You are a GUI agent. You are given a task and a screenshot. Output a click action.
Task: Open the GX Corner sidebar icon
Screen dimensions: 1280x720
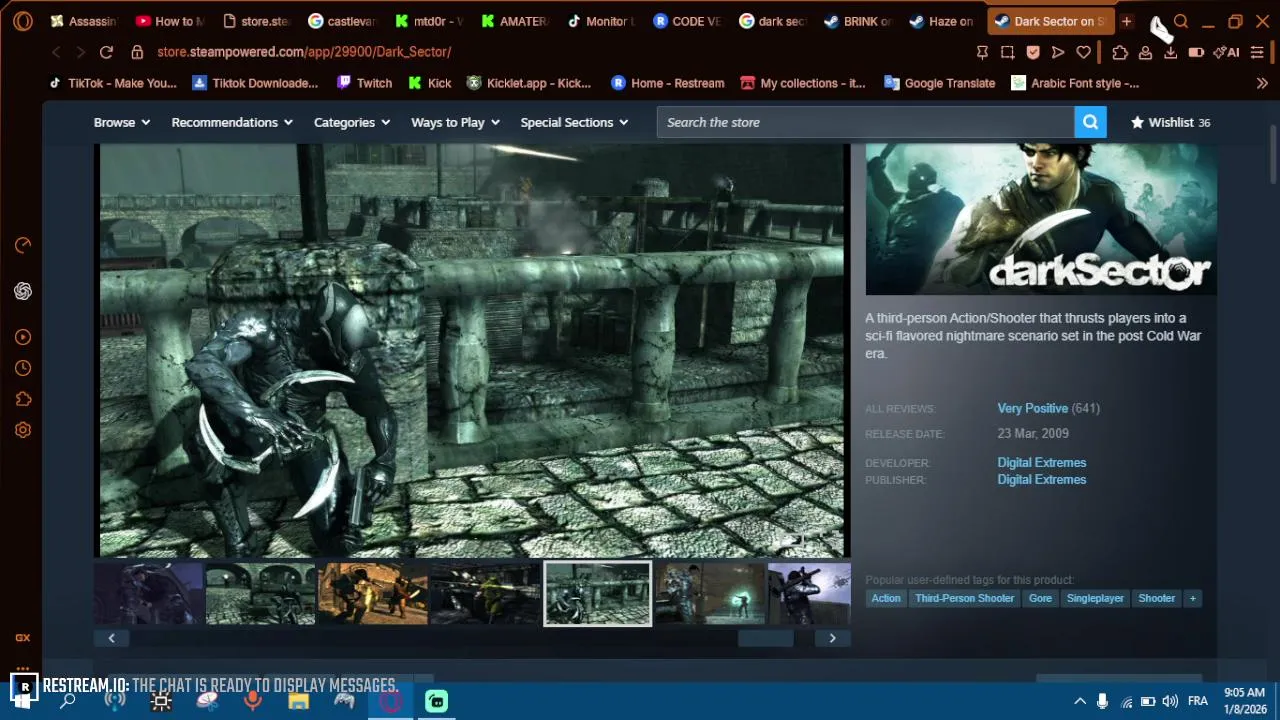tap(23, 637)
